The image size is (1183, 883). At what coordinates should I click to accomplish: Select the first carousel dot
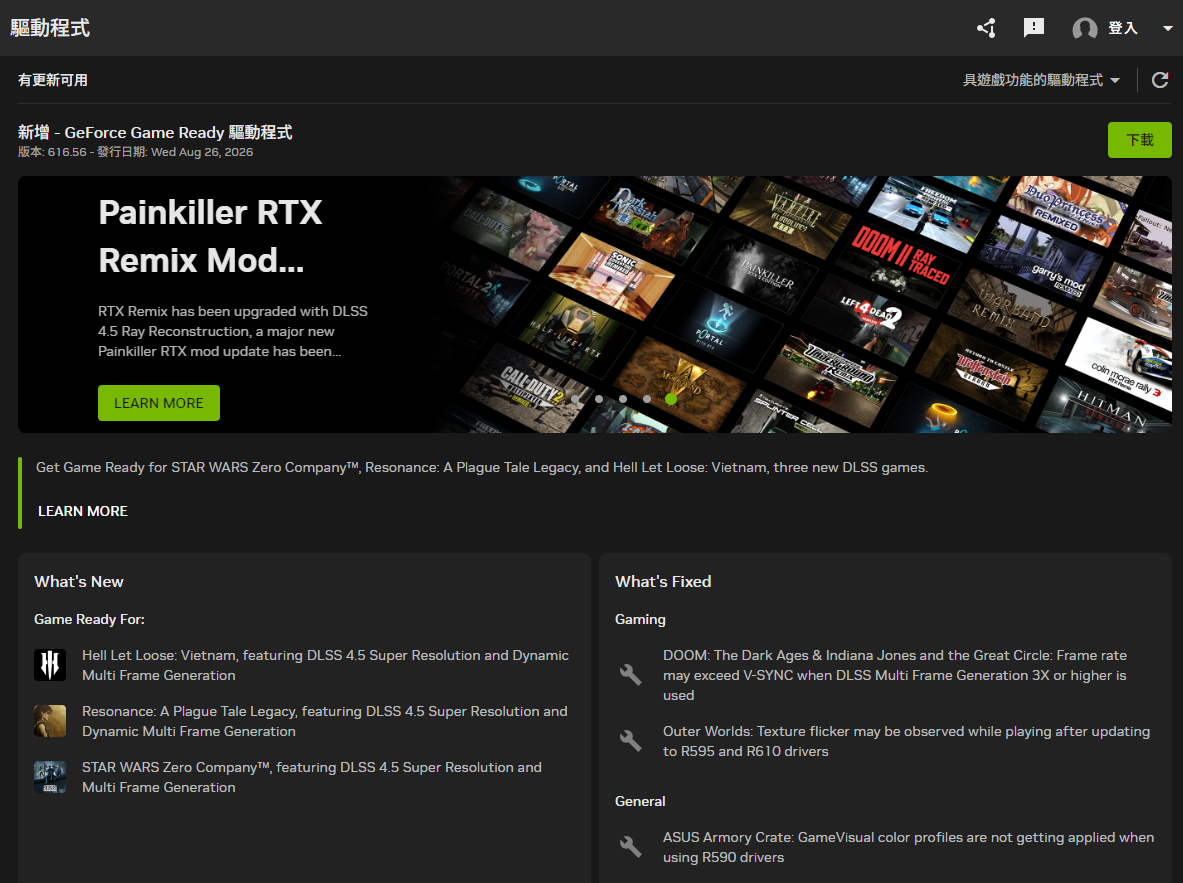(x=575, y=398)
